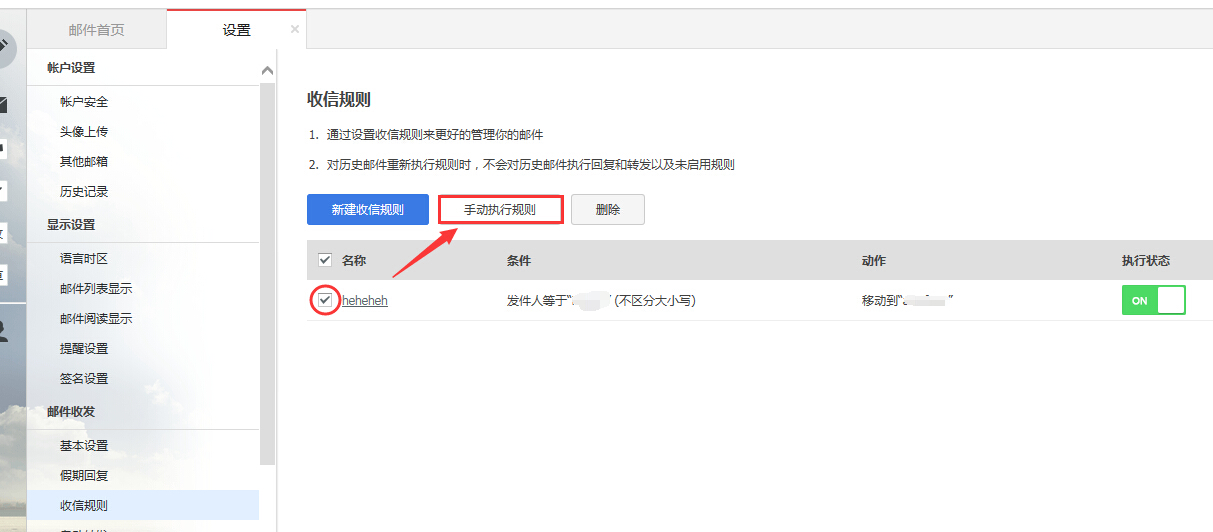This screenshot has width=1213, height=532.
Task: Select 语言时区 in the sidebar
Action: 84,259
